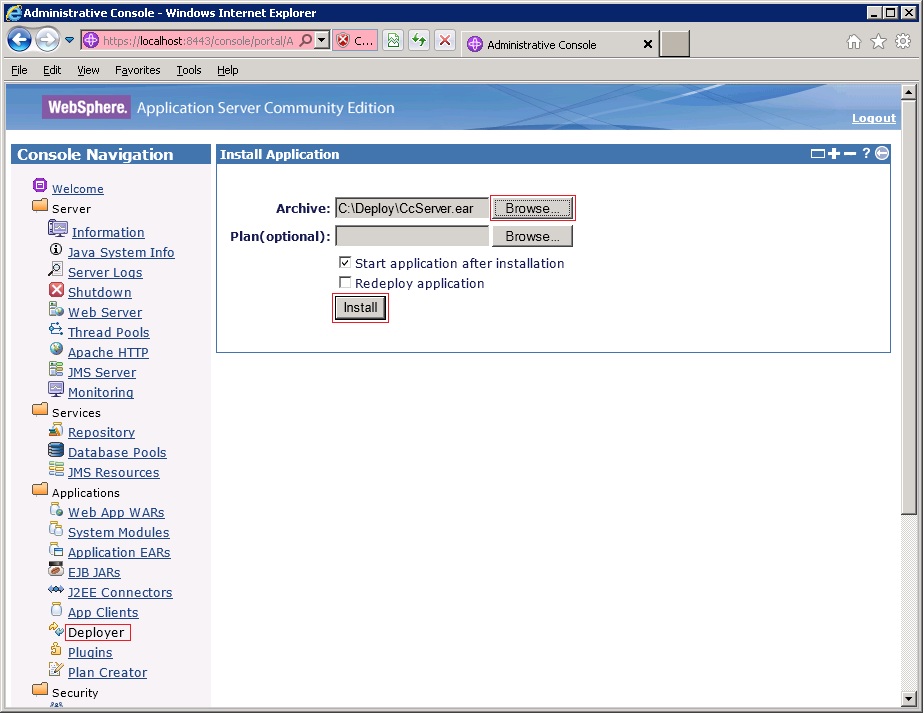924x713 pixels.
Task: Click the EJB JARs icon
Action: point(56,569)
